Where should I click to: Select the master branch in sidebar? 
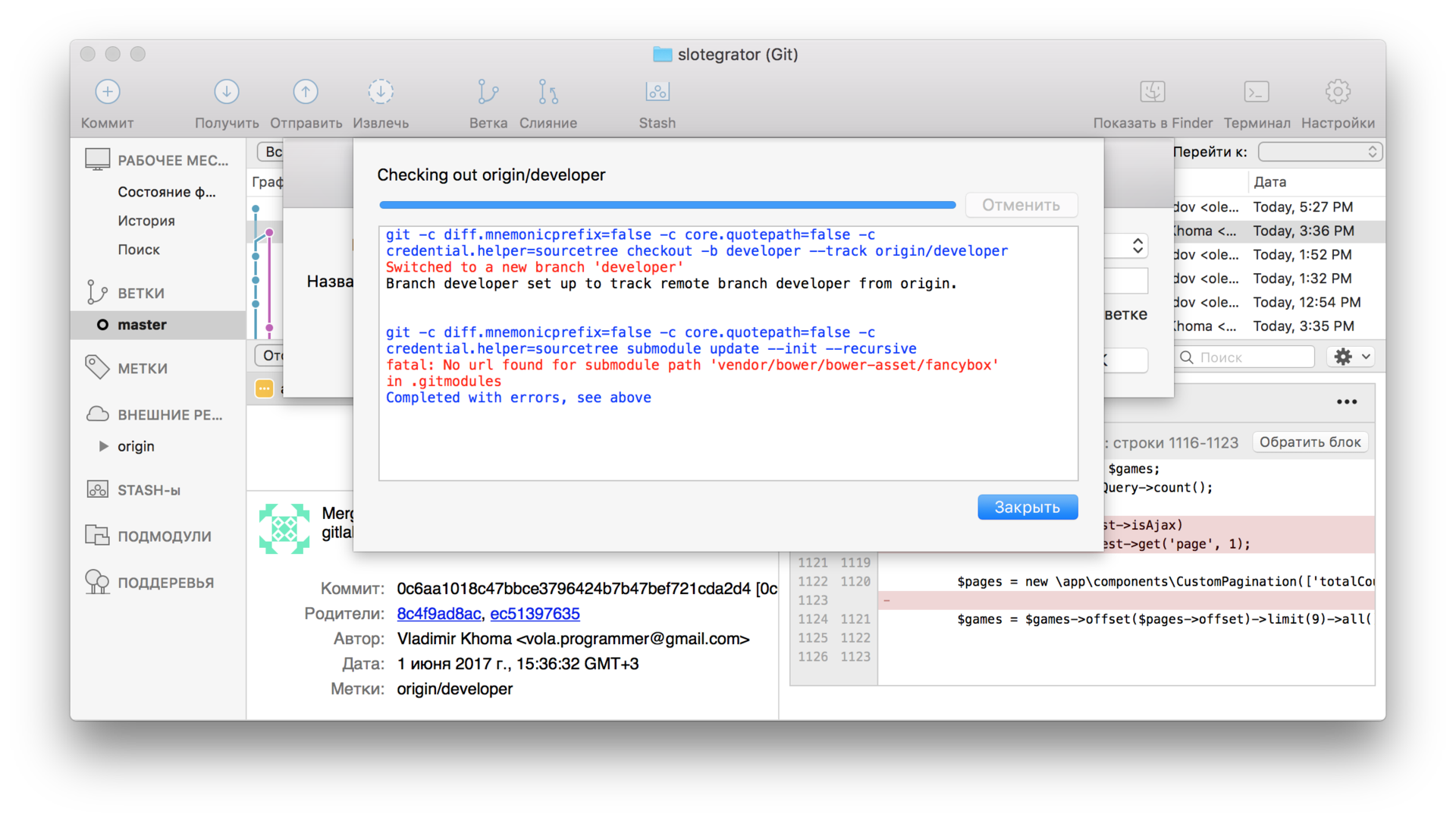158,325
